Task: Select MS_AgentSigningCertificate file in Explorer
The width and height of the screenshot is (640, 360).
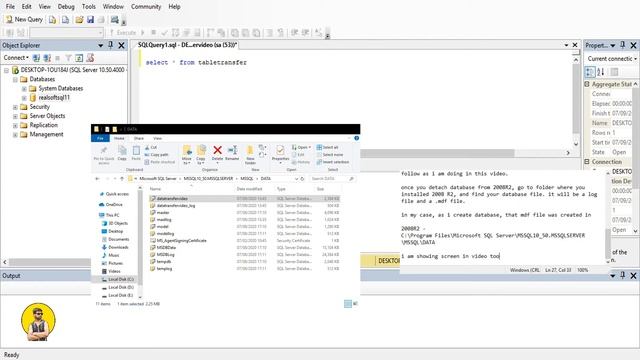Action: (x=181, y=241)
